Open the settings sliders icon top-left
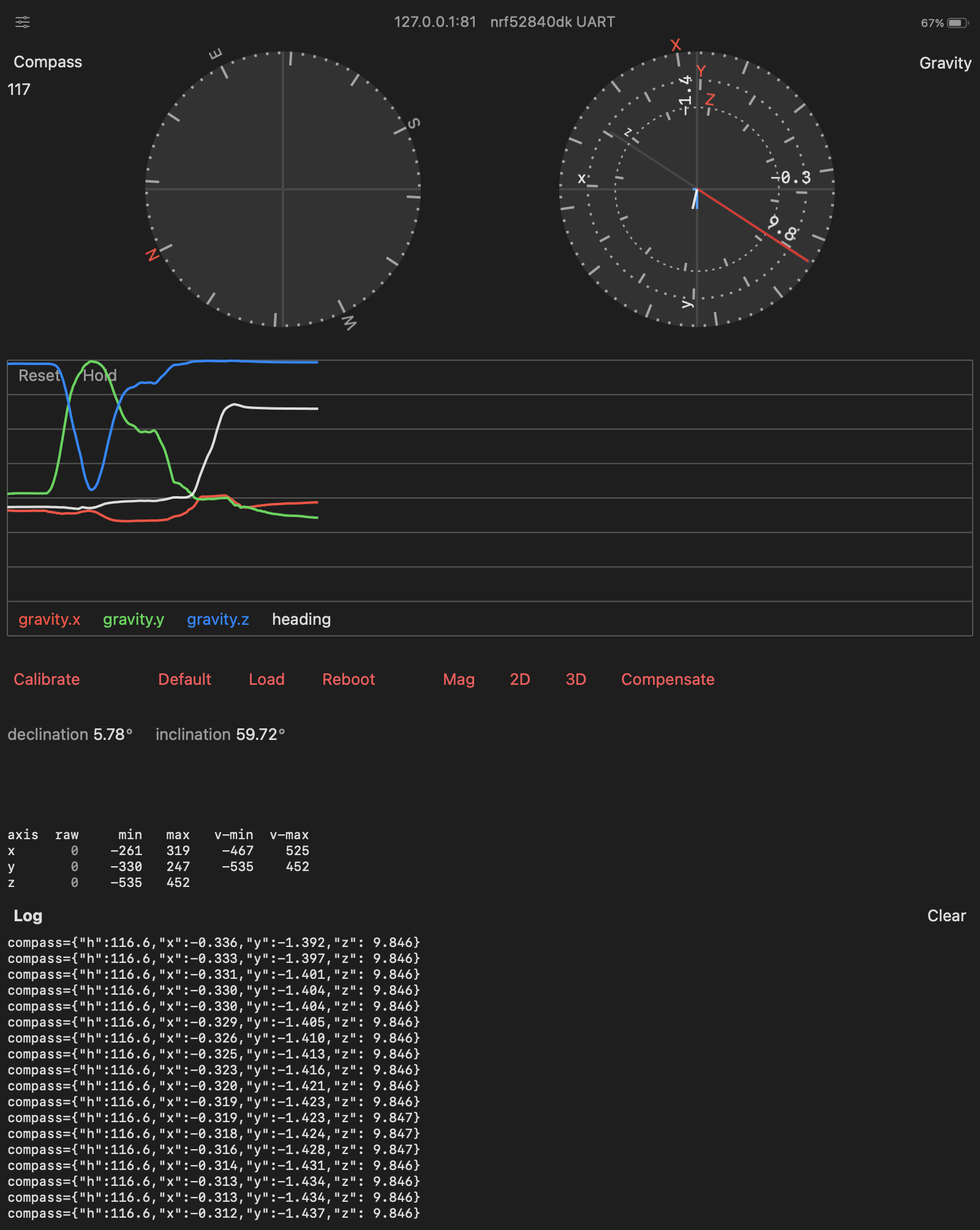 22,22
